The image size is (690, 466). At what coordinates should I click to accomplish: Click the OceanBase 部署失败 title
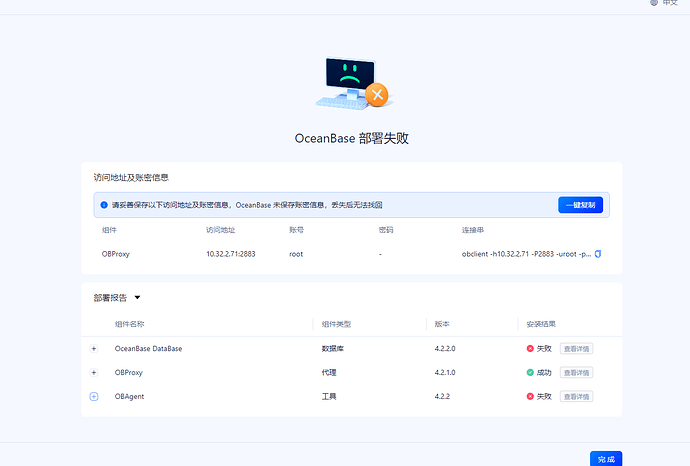click(352, 138)
